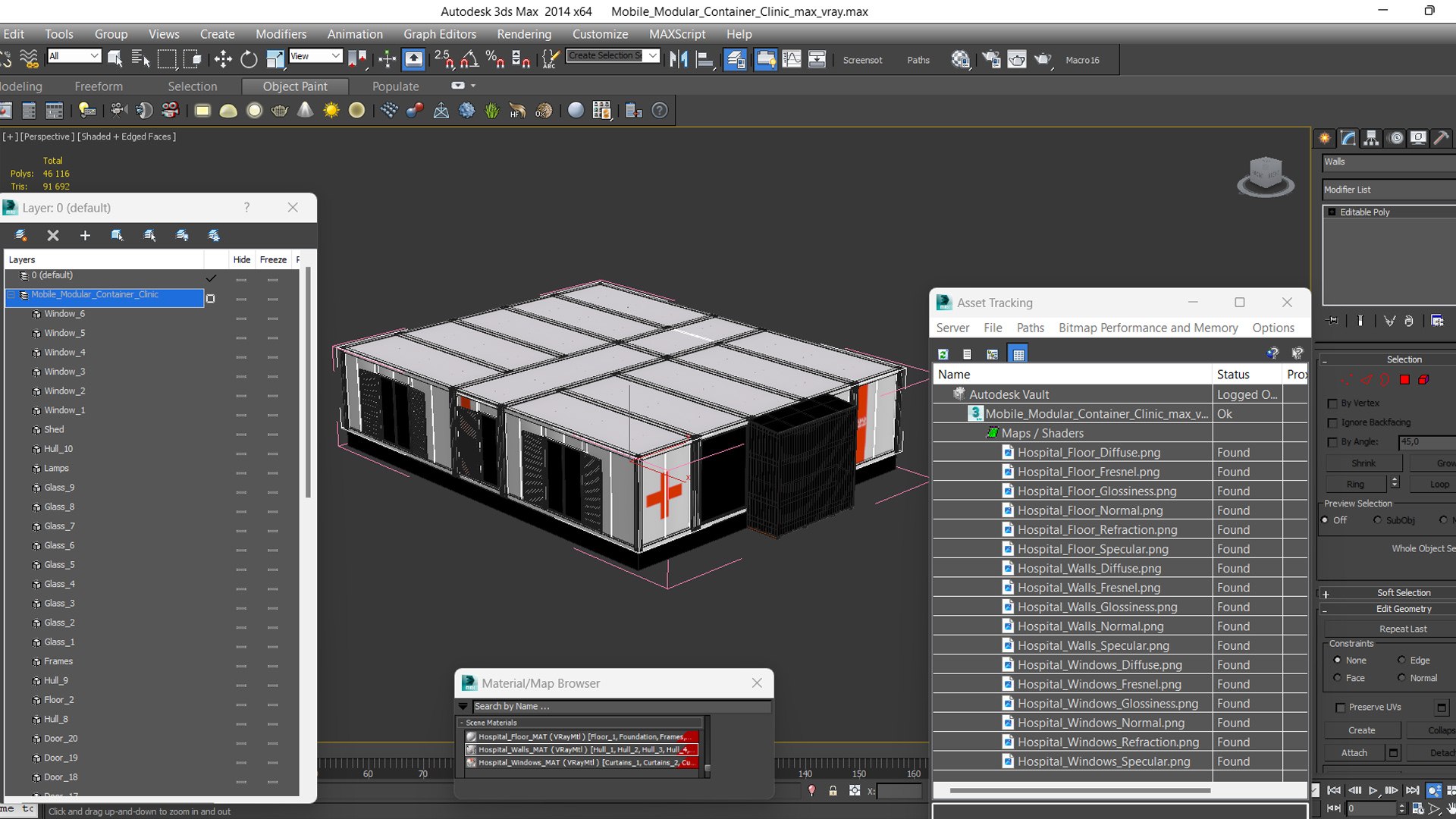
Task: Click Search by Name field in Material Browser
Action: 620,707
